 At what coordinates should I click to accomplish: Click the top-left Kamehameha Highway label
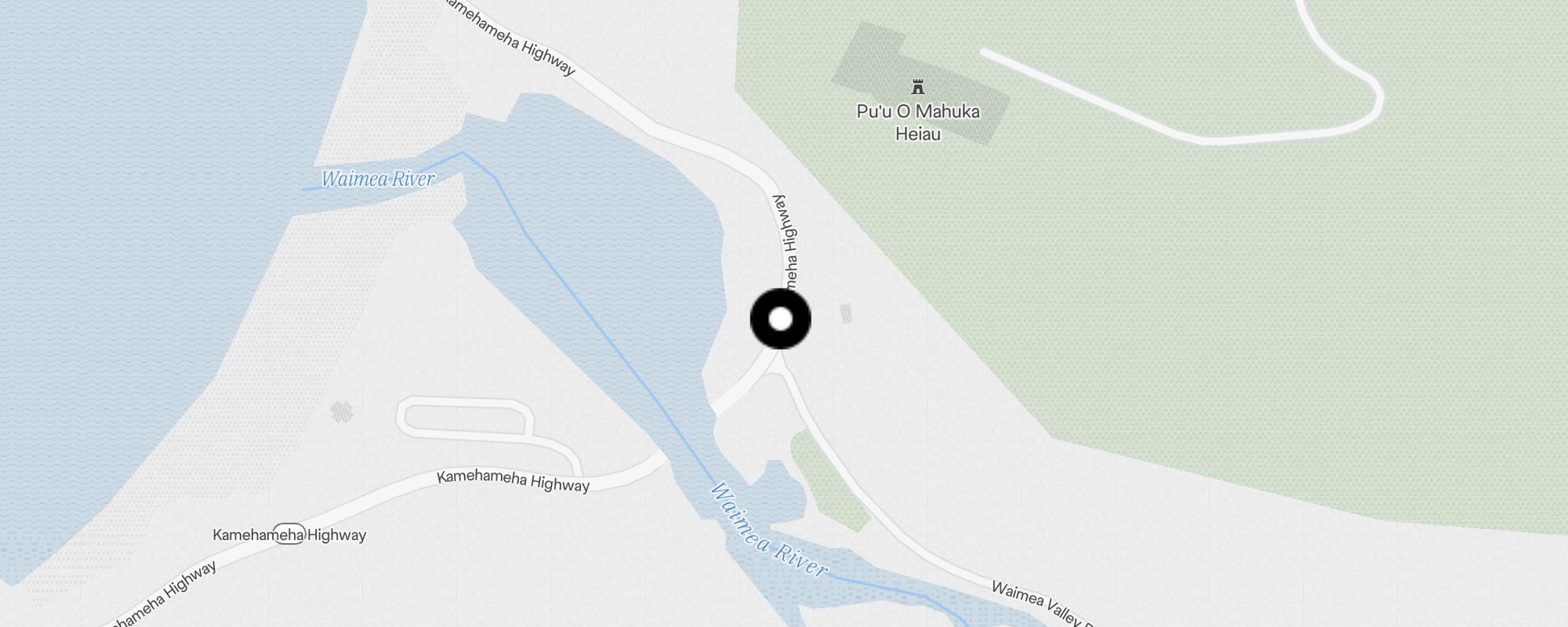[510, 37]
